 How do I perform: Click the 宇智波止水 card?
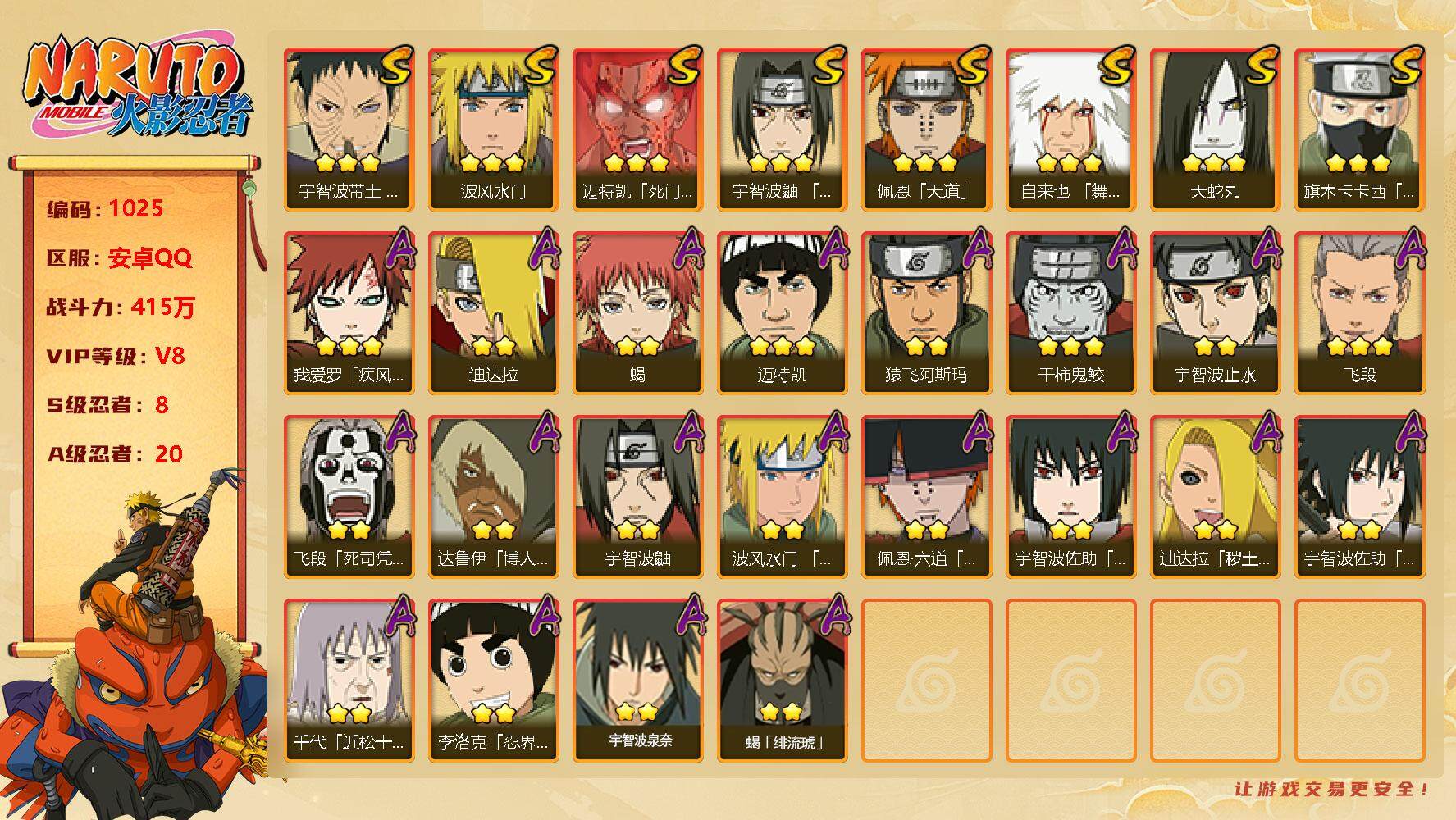pos(1215,313)
